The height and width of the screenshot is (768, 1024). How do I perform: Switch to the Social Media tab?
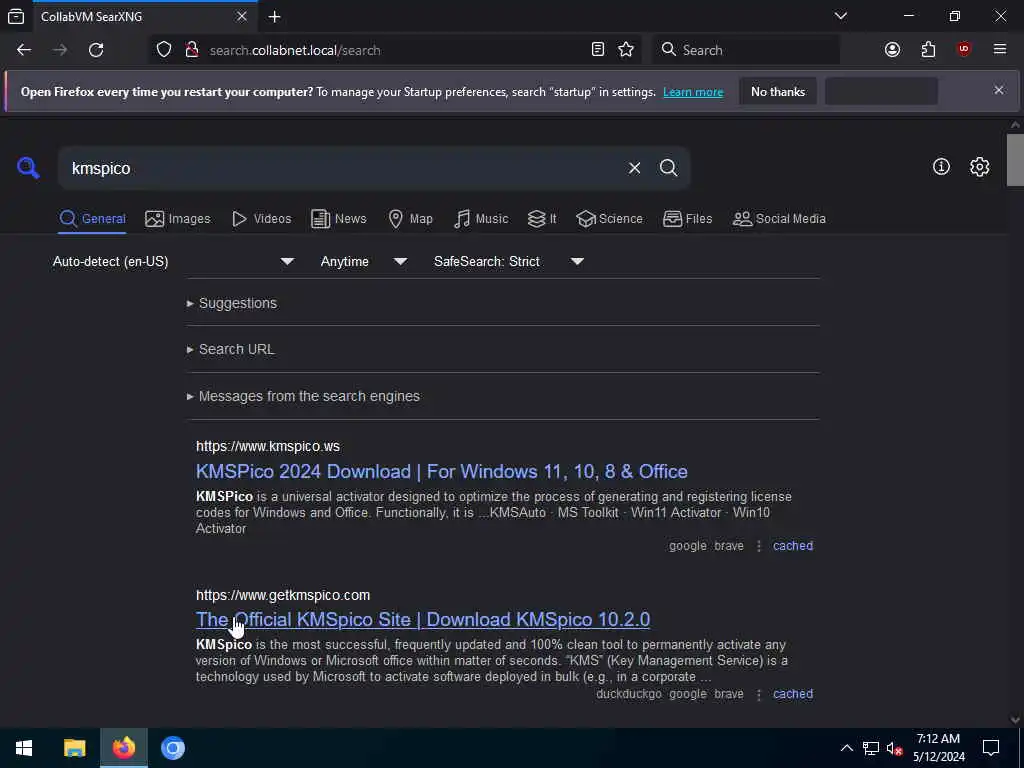(778, 219)
